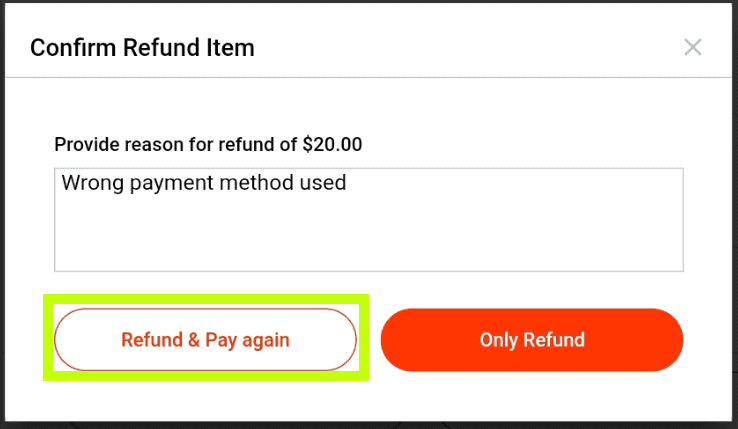
Task: Click the word "Only" on the orange button
Action: (x=499, y=340)
